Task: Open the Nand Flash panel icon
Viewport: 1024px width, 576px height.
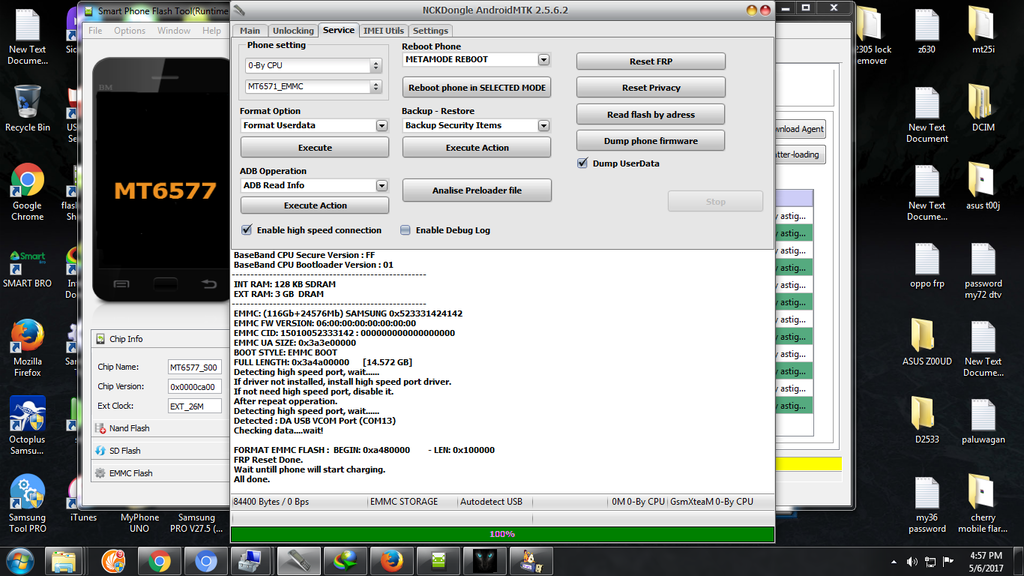Action: [99, 428]
